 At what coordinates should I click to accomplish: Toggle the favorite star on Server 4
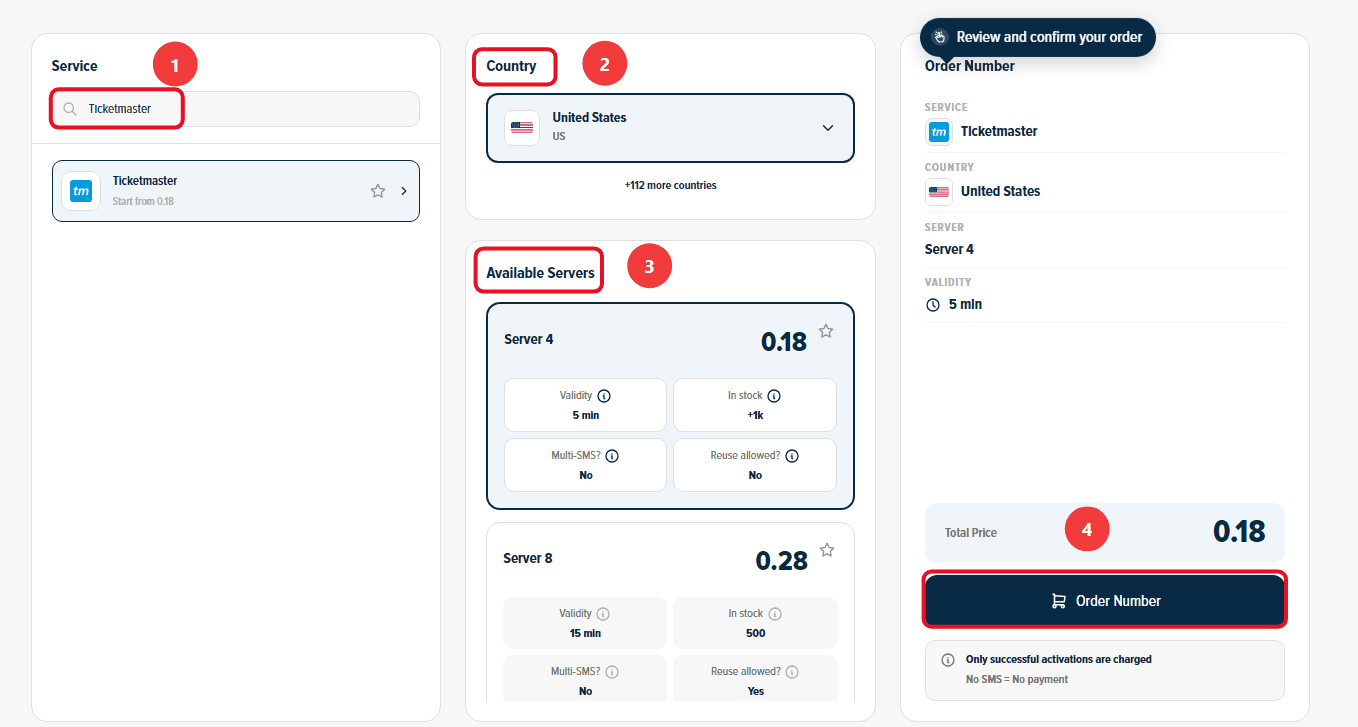point(826,331)
